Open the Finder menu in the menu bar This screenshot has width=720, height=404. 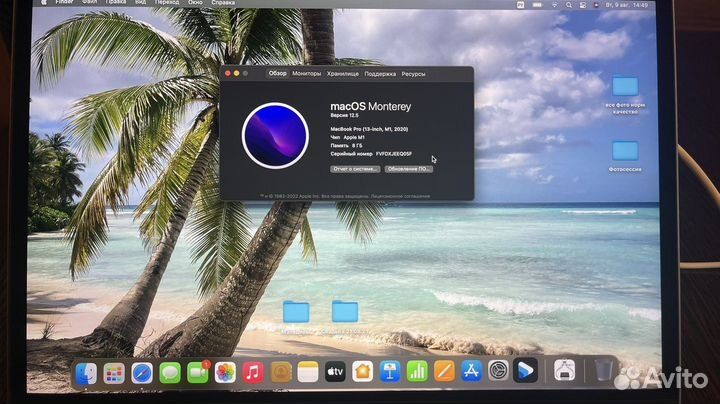coord(64,2)
